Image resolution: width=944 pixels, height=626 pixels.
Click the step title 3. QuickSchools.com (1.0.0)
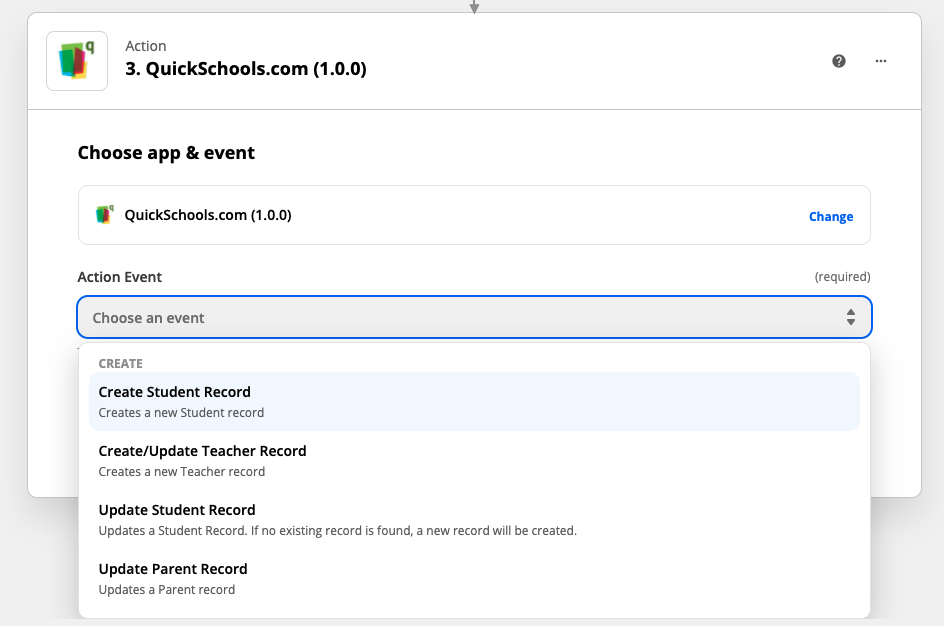(246, 69)
